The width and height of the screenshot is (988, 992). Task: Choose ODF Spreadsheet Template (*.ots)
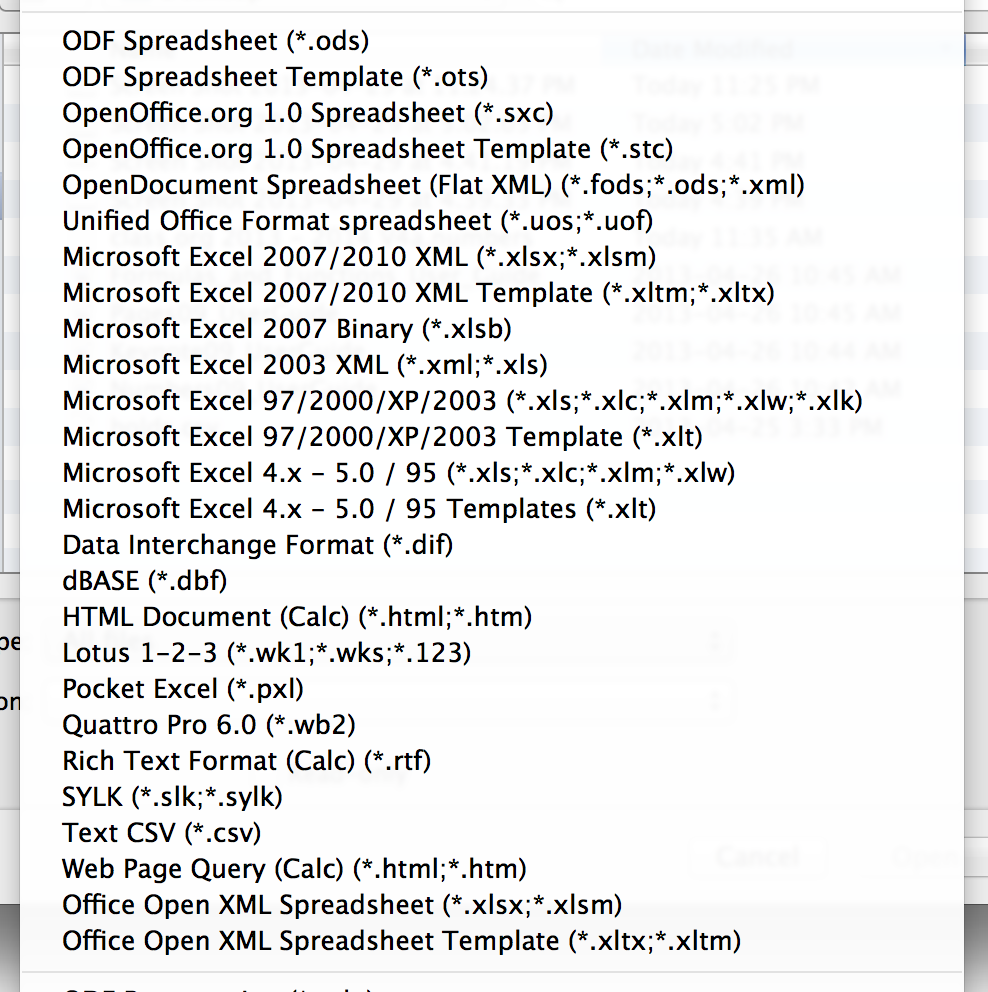pyautogui.click(x=275, y=77)
